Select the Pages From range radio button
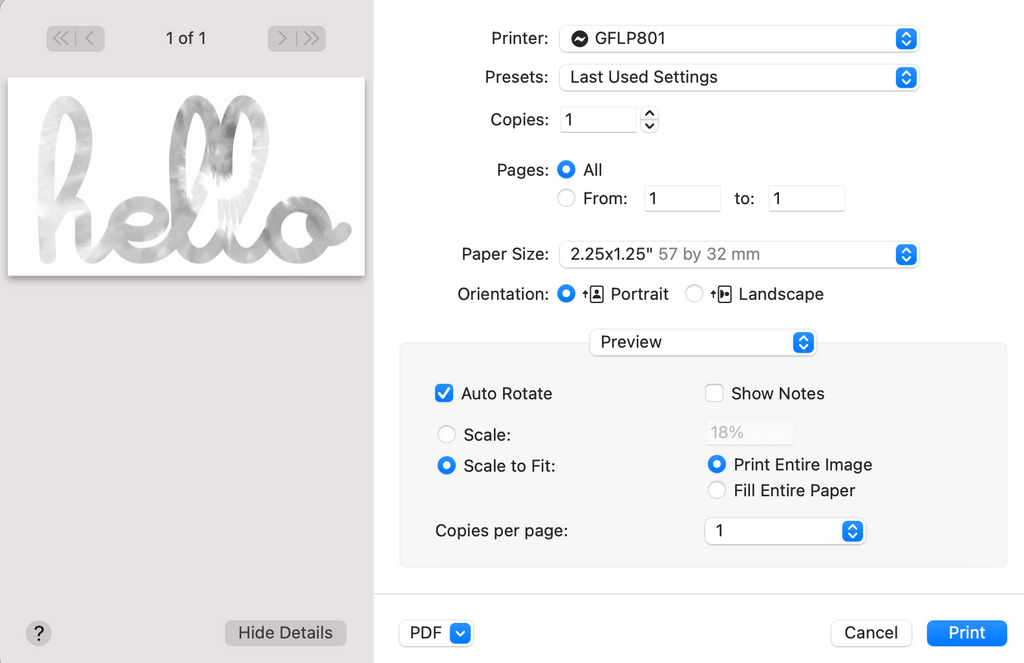Viewport: 1024px width, 663px height. [566, 198]
